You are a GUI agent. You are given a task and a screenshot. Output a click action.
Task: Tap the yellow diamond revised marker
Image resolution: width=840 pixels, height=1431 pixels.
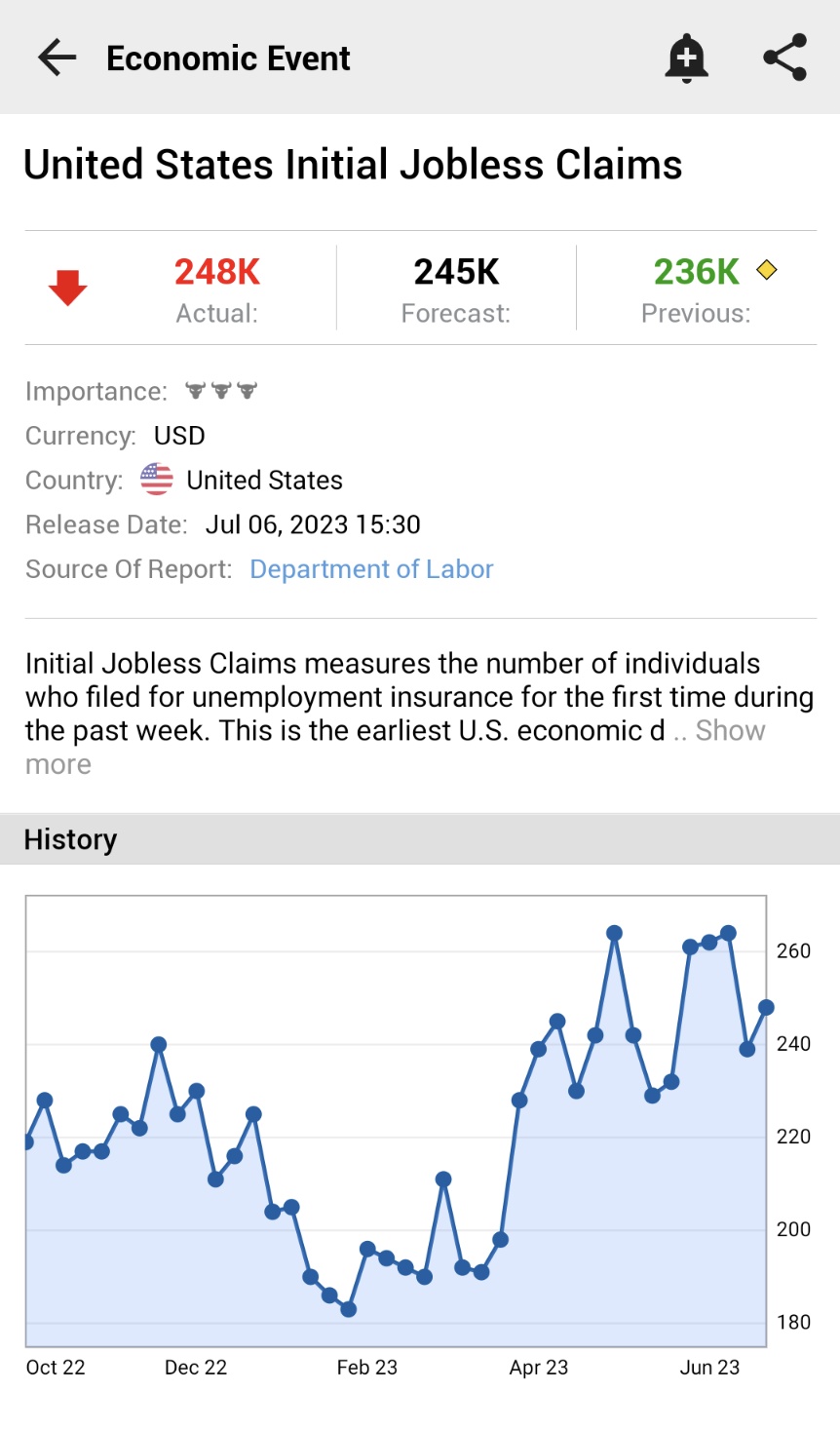click(x=767, y=270)
